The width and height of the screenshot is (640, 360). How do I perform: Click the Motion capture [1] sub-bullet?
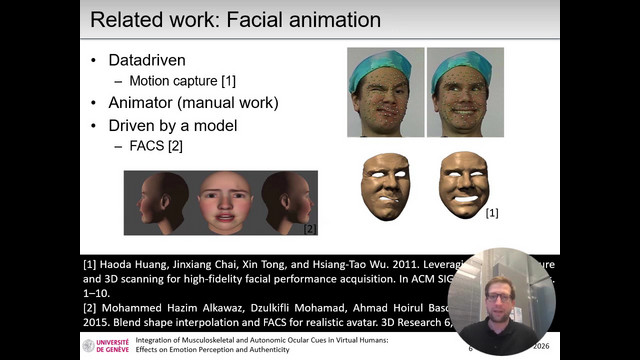pyautogui.click(x=182, y=81)
